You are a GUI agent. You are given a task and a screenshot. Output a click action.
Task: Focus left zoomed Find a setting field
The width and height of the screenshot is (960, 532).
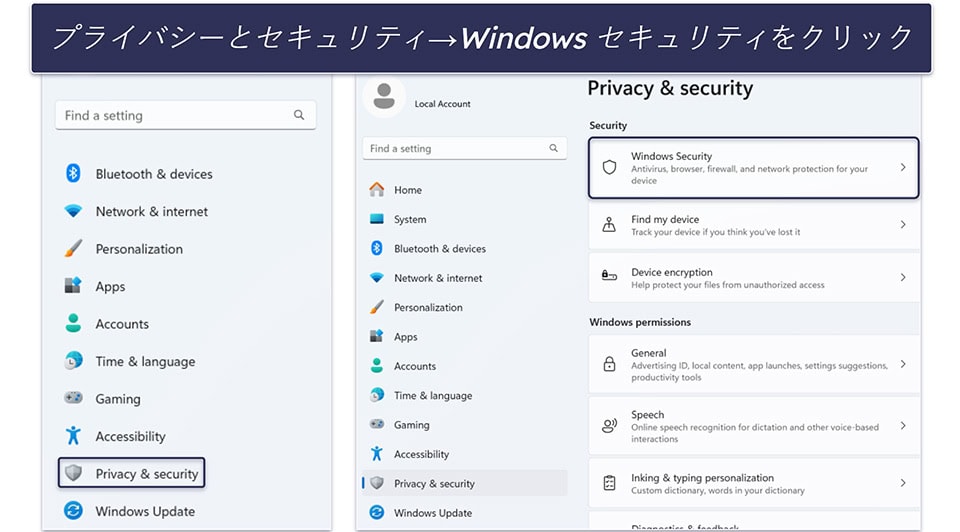pos(186,115)
